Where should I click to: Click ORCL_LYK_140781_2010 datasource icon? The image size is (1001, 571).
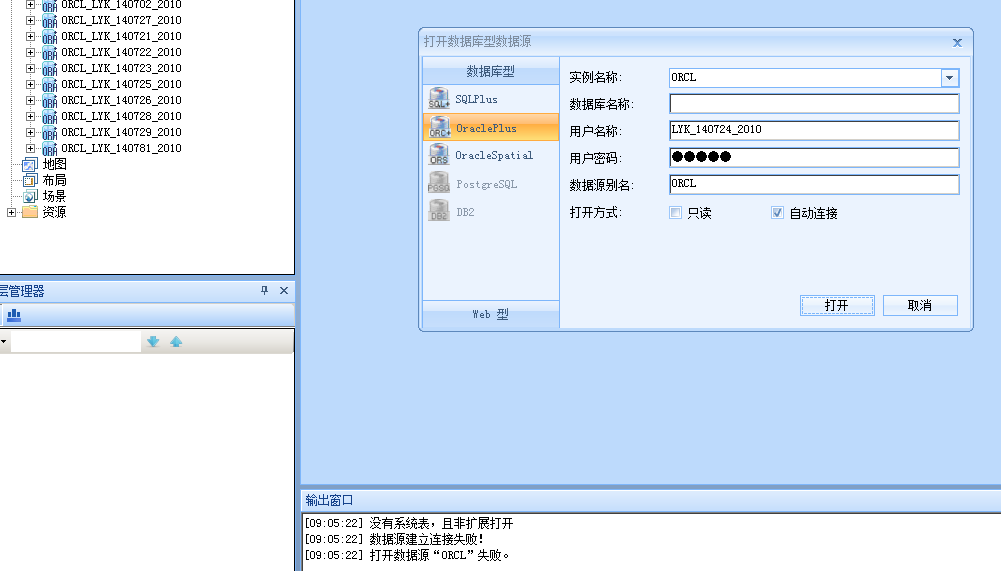[50, 149]
